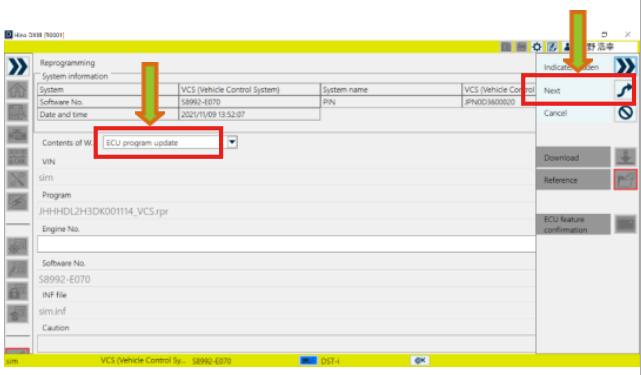This screenshot has width=641, height=375.
Task: Click the Download arrow icon
Action: point(625,157)
